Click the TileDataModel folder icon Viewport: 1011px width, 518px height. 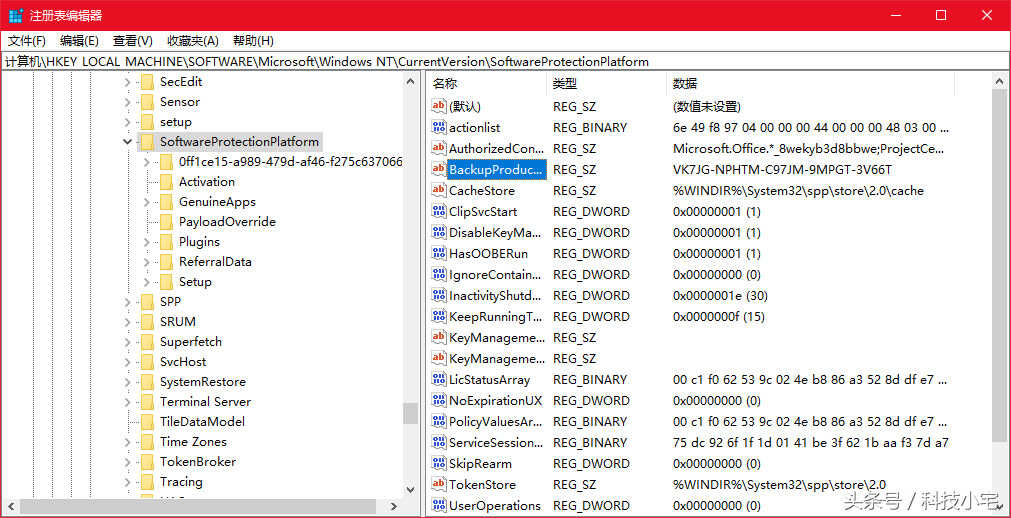click(147, 422)
